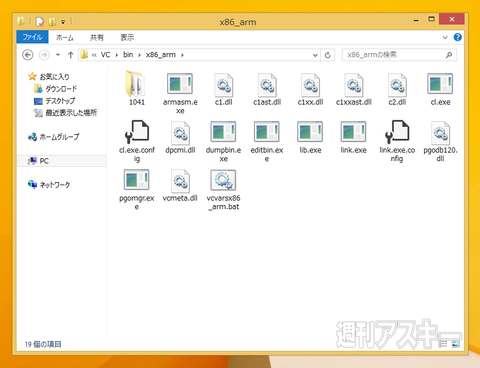
Task: Select the cl.exe application icon
Action: coord(440,84)
